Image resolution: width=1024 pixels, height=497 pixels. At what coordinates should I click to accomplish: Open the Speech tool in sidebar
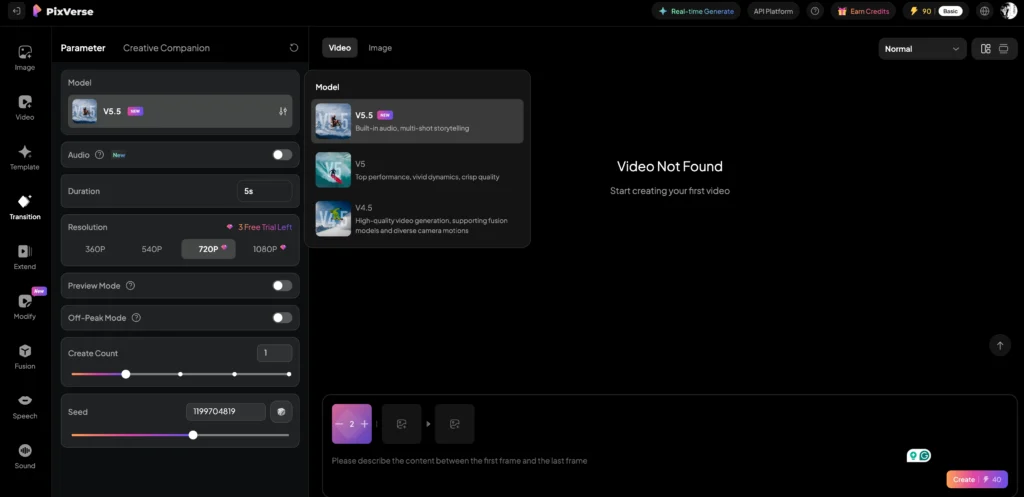pos(25,406)
